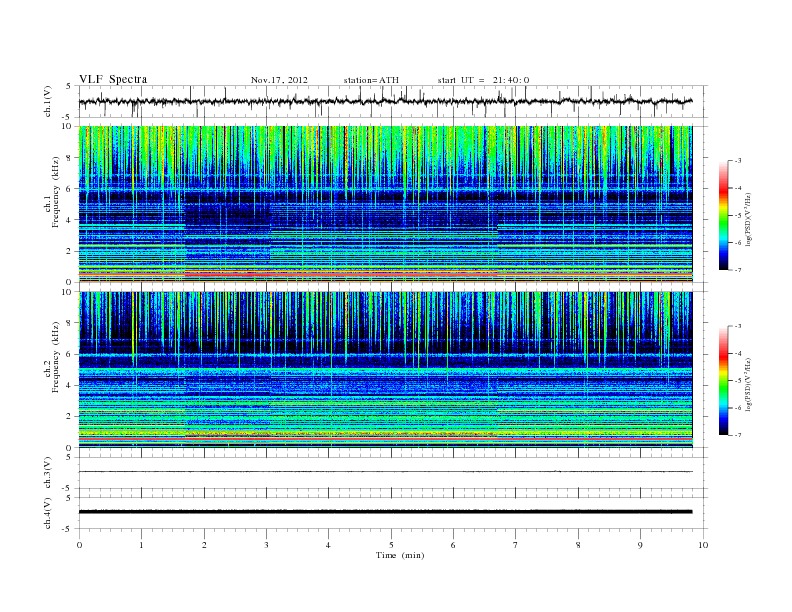This screenshot has width=792, height=612.
Task: Click the thick ch.4 voltage trace
Action: 385,512
